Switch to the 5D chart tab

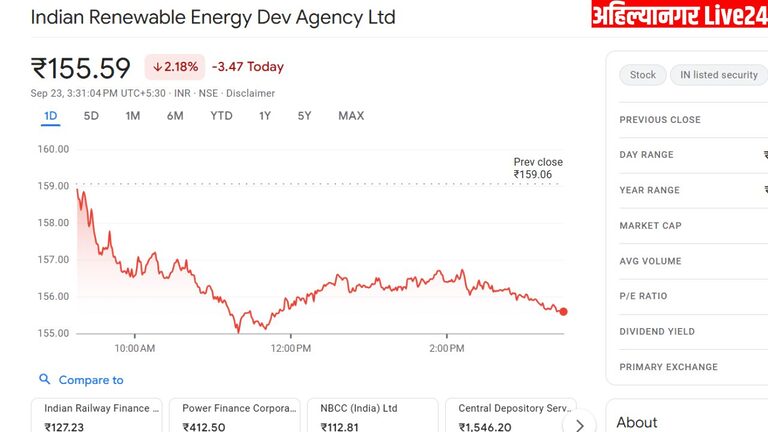coord(91,116)
